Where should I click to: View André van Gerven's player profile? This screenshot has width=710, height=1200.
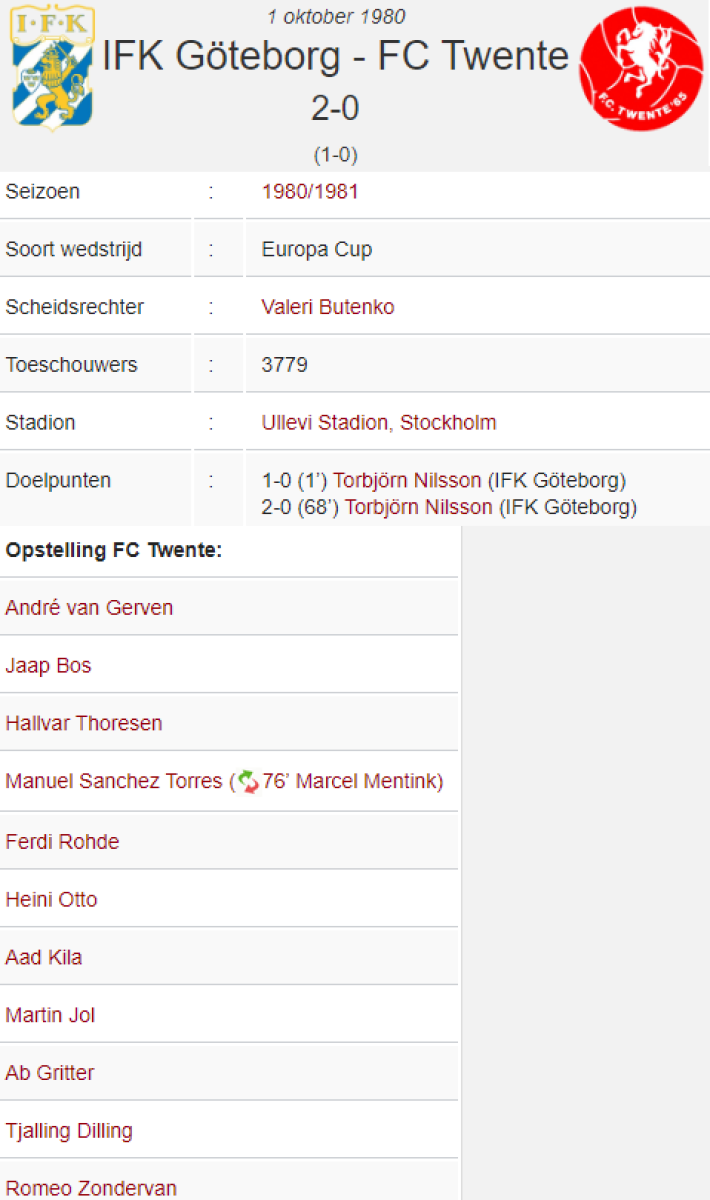[x=89, y=607]
